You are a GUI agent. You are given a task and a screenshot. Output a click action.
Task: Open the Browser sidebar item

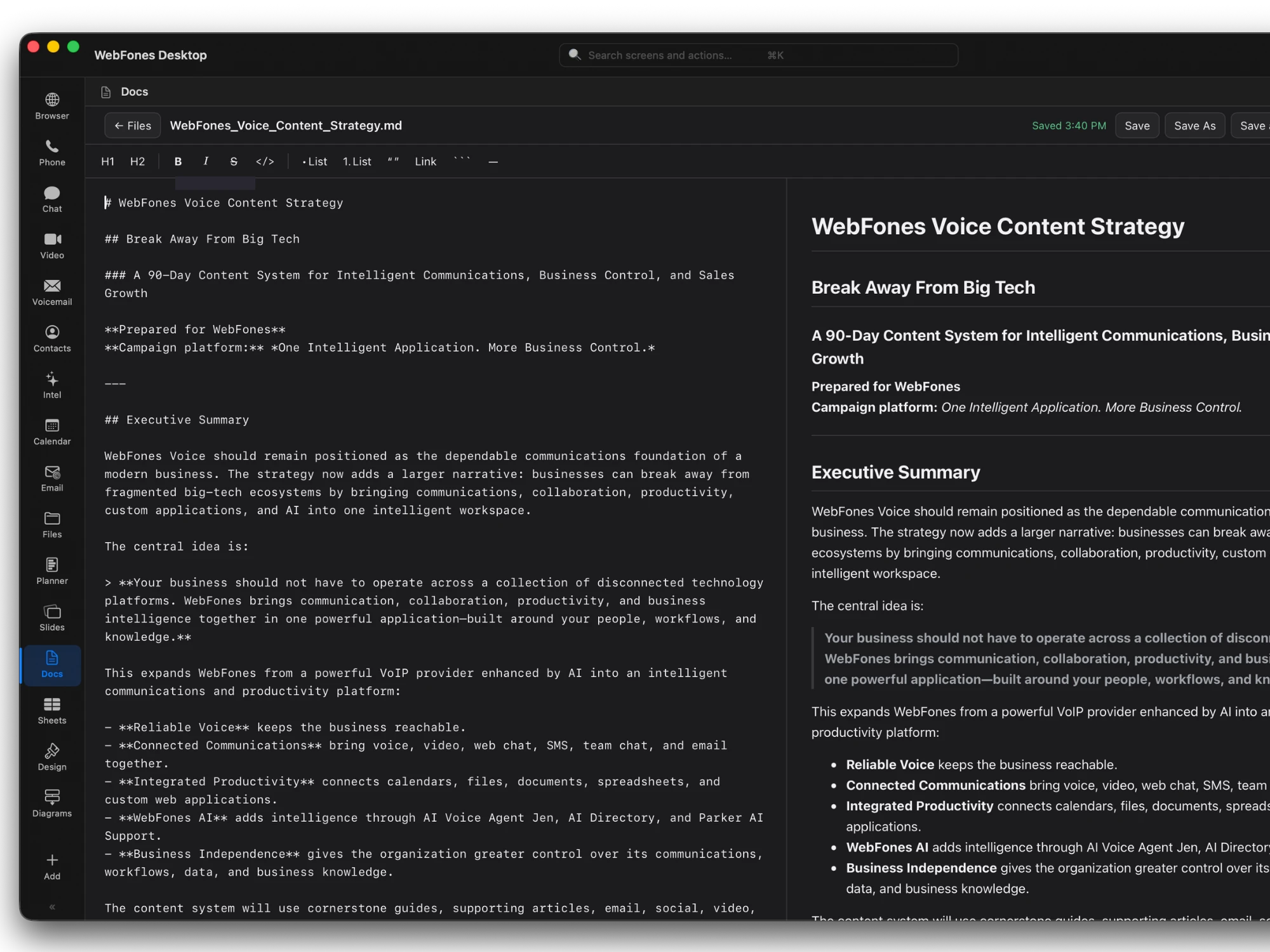[52, 107]
